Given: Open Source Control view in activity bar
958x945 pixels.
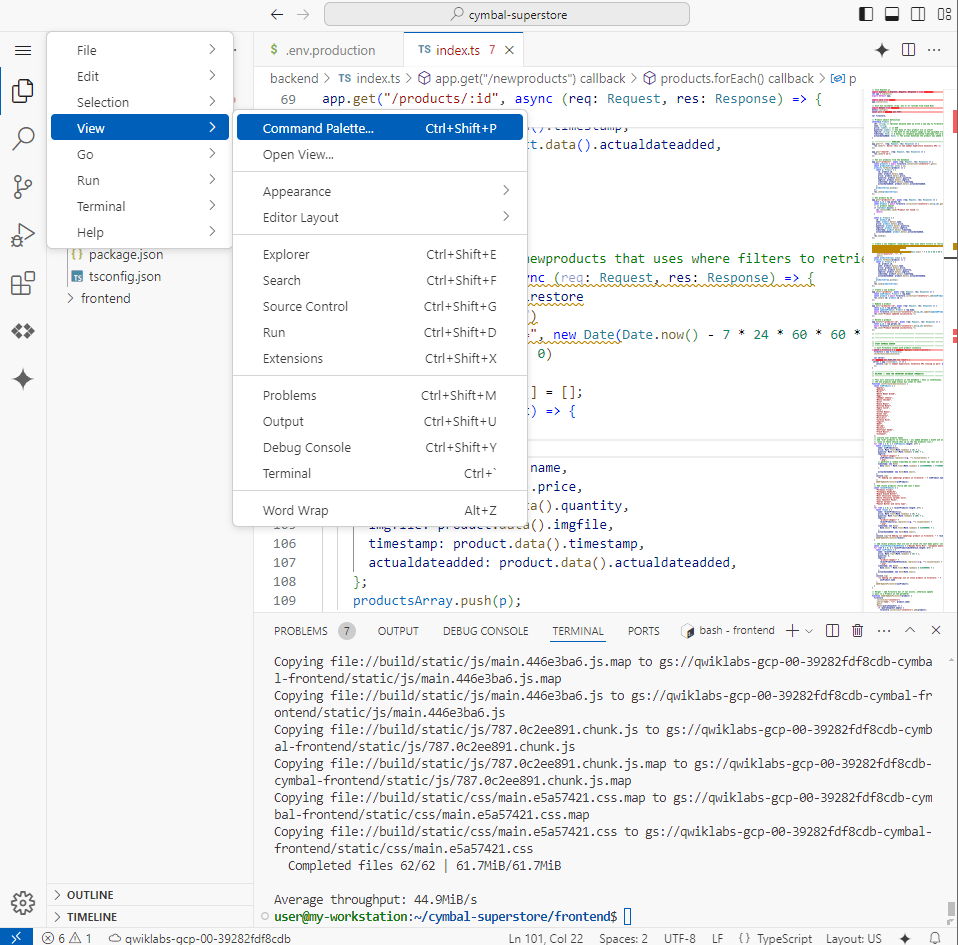Looking at the screenshot, I should [x=23, y=186].
